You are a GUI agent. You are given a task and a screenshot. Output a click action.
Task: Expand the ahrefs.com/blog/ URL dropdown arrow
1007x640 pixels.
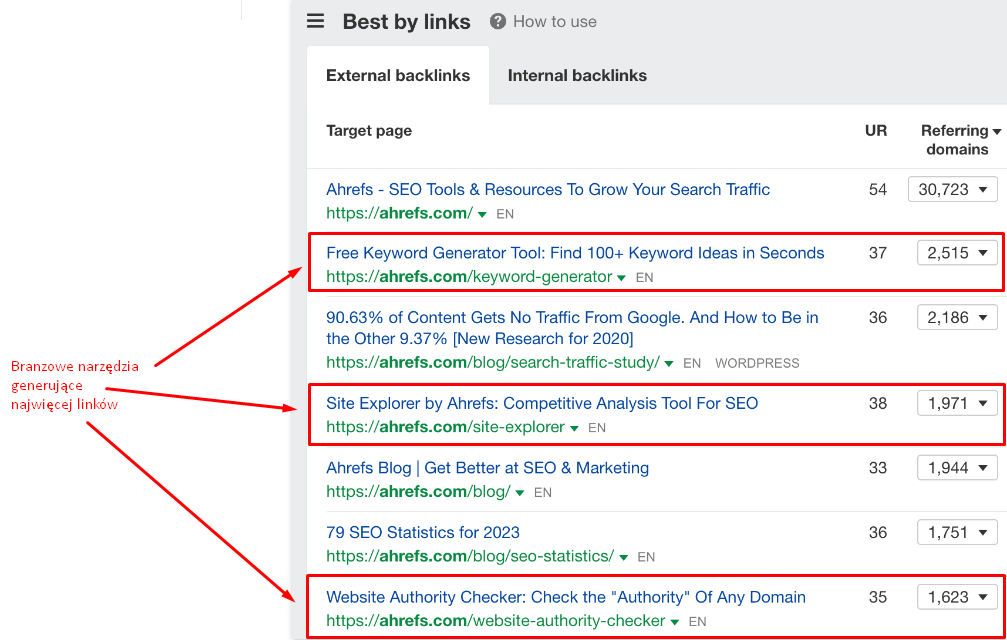520,493
